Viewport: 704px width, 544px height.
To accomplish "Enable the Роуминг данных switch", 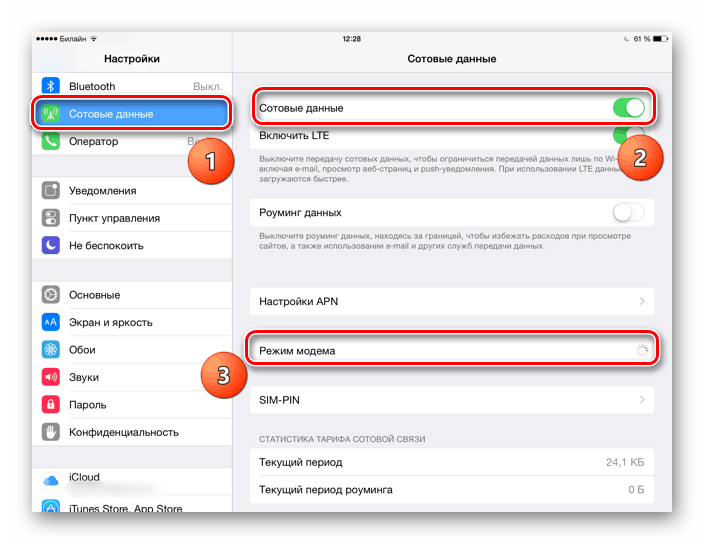I will [629, 212].
